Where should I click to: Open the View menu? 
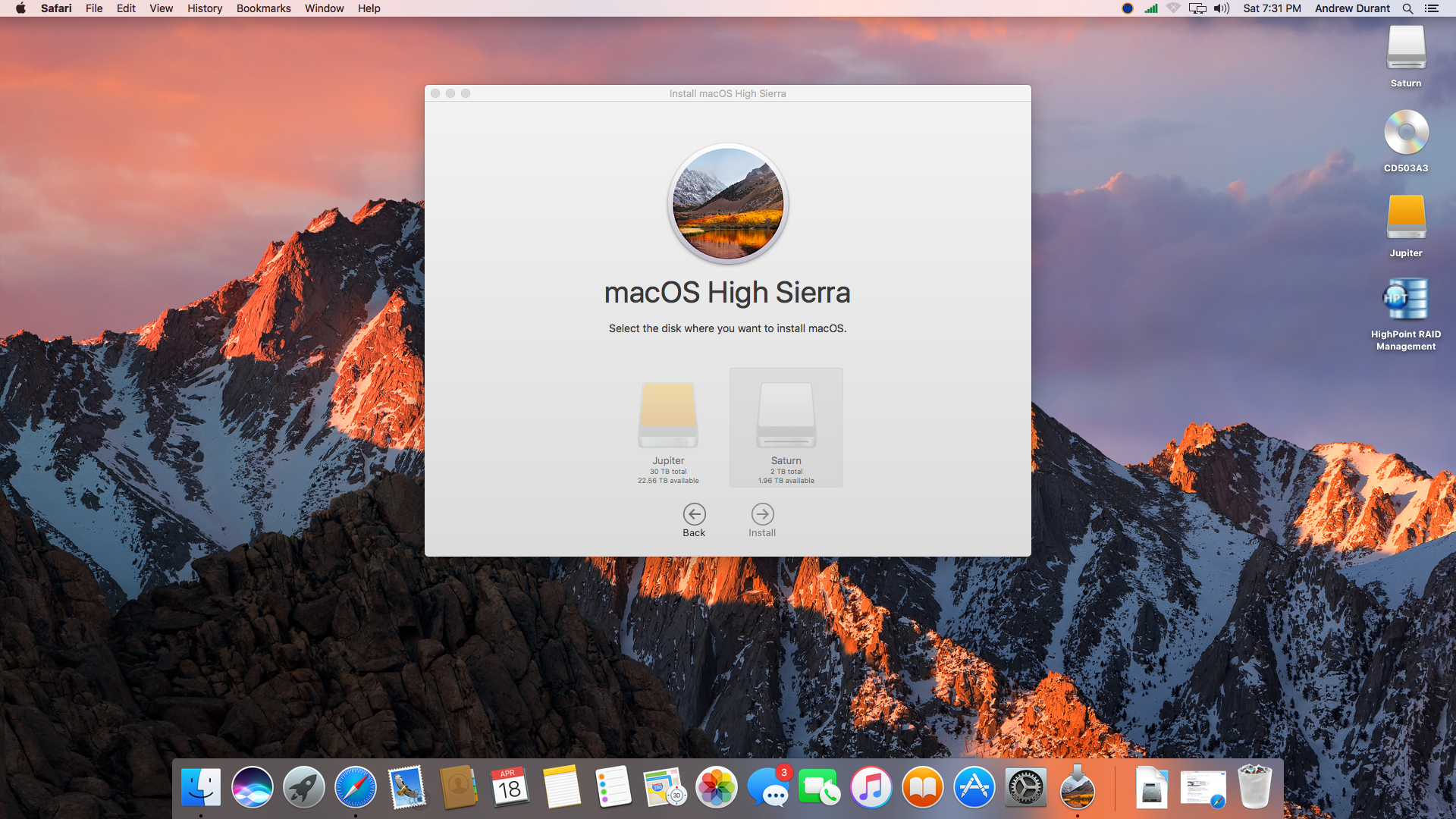[161, 8]
